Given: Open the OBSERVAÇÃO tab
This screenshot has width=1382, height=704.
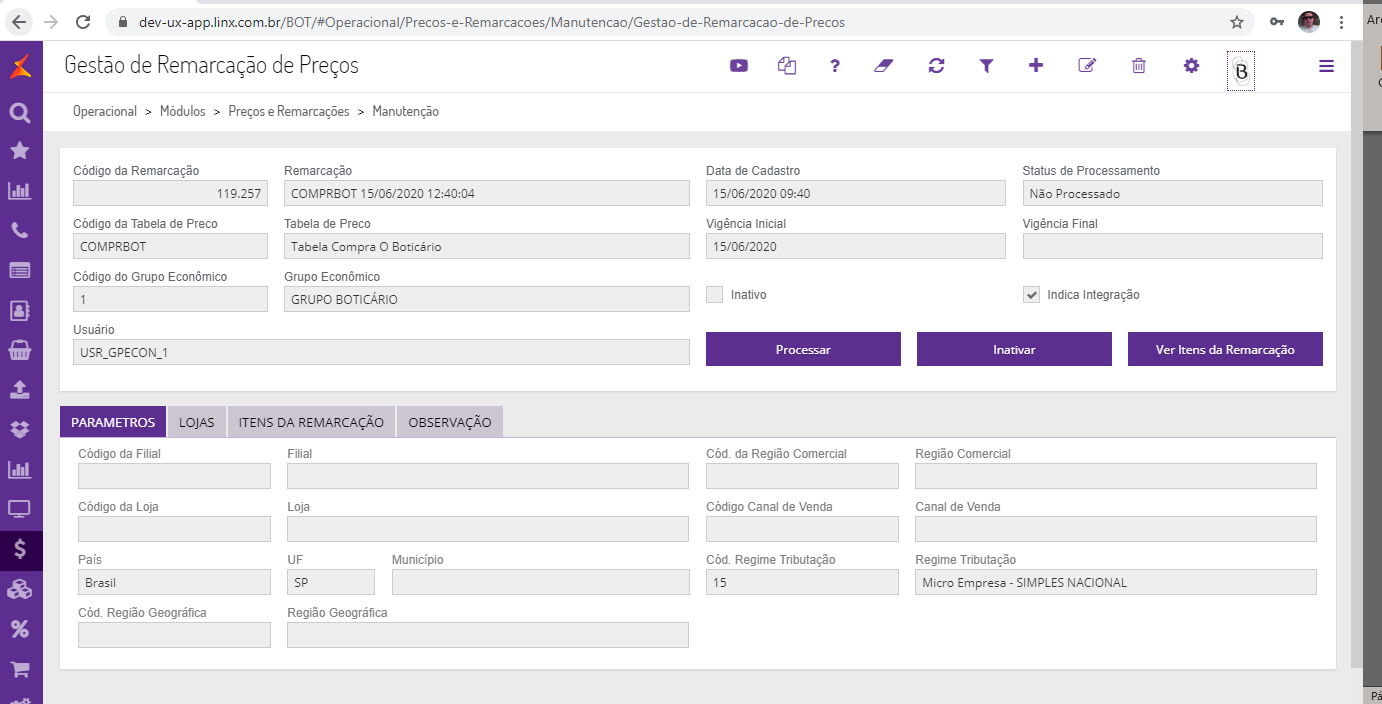Looking at the screenshot, I should coord(450,422).
